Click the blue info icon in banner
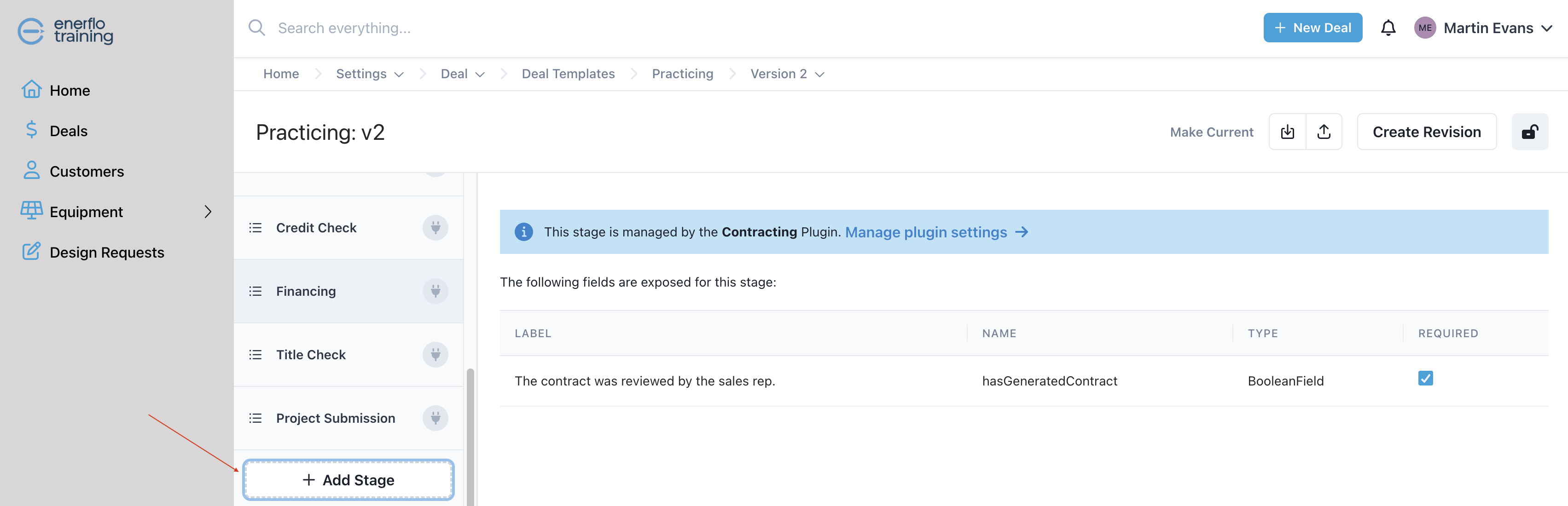Image resolution: width=1568 pixels, height=506 pixels. (x=523, y=232)
